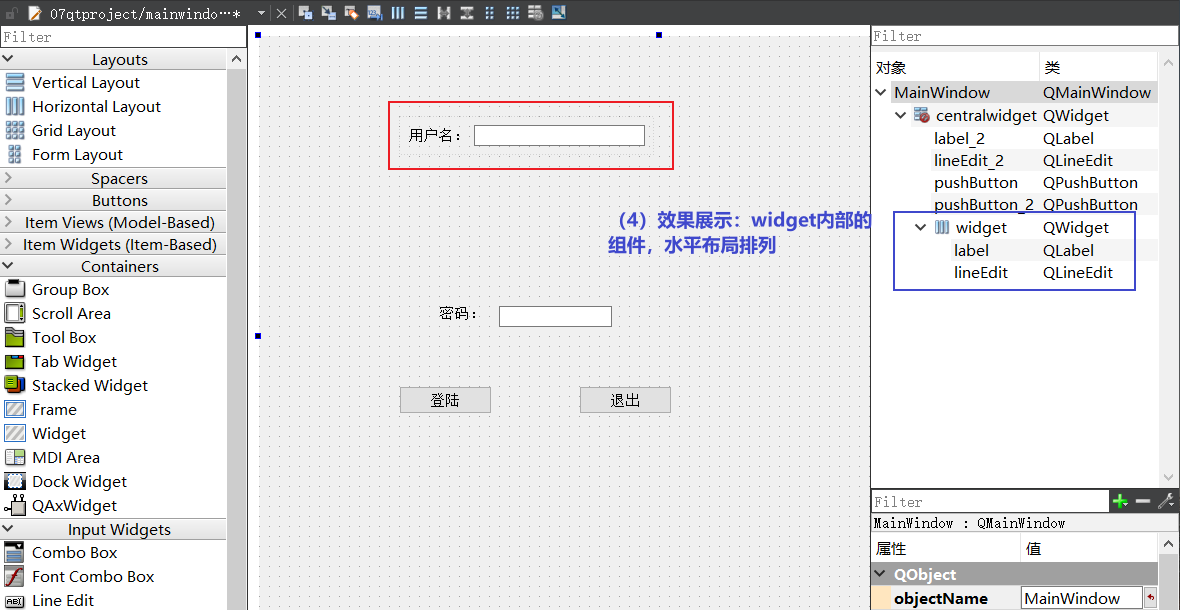Click the Lay Out Vertically icon
The height and width of the screenshot is (610, 1180).
coord(420,12)
